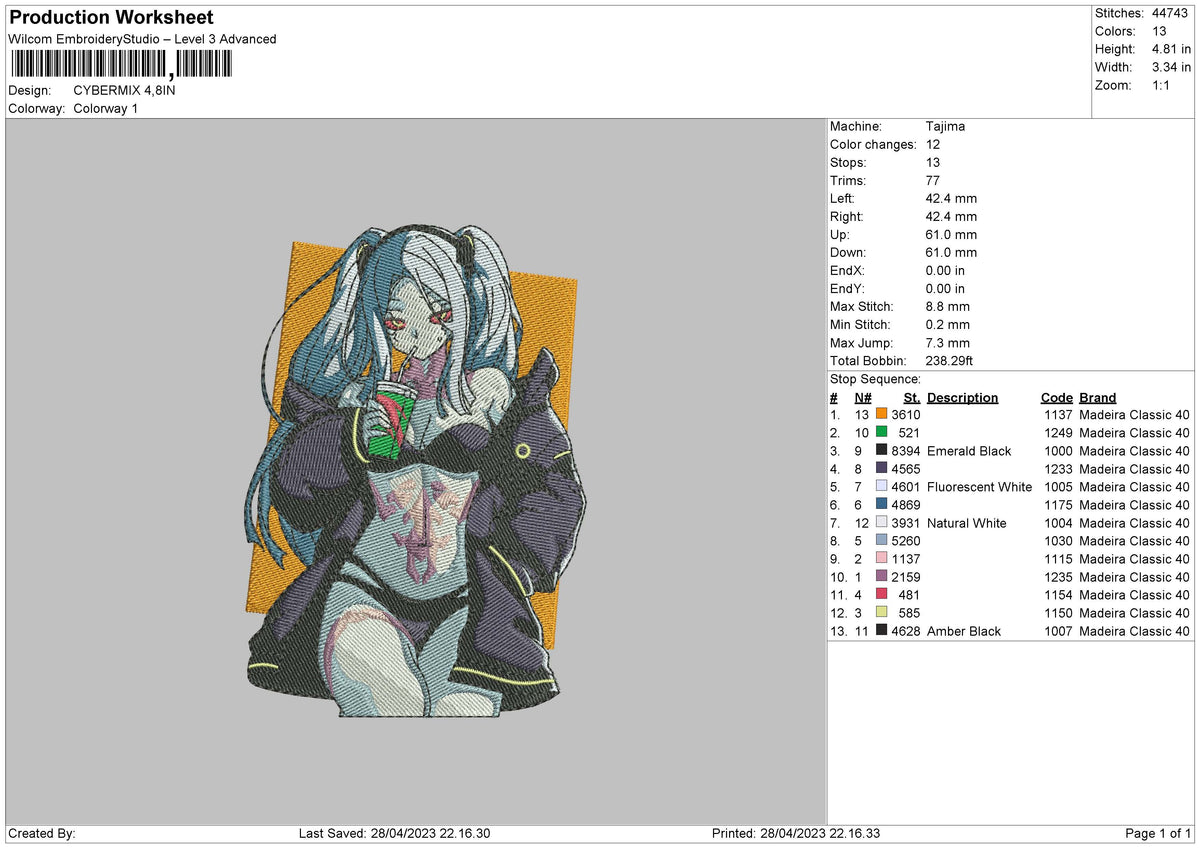This screenshot has height=848, width=1200.
Task: Click the stitch count 8394
Action: 905,450
